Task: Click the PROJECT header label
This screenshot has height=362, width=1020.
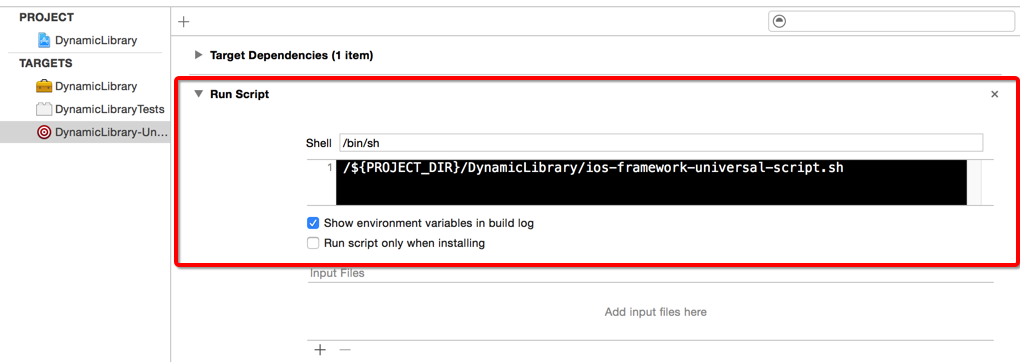Action: (x=46, y=17)
